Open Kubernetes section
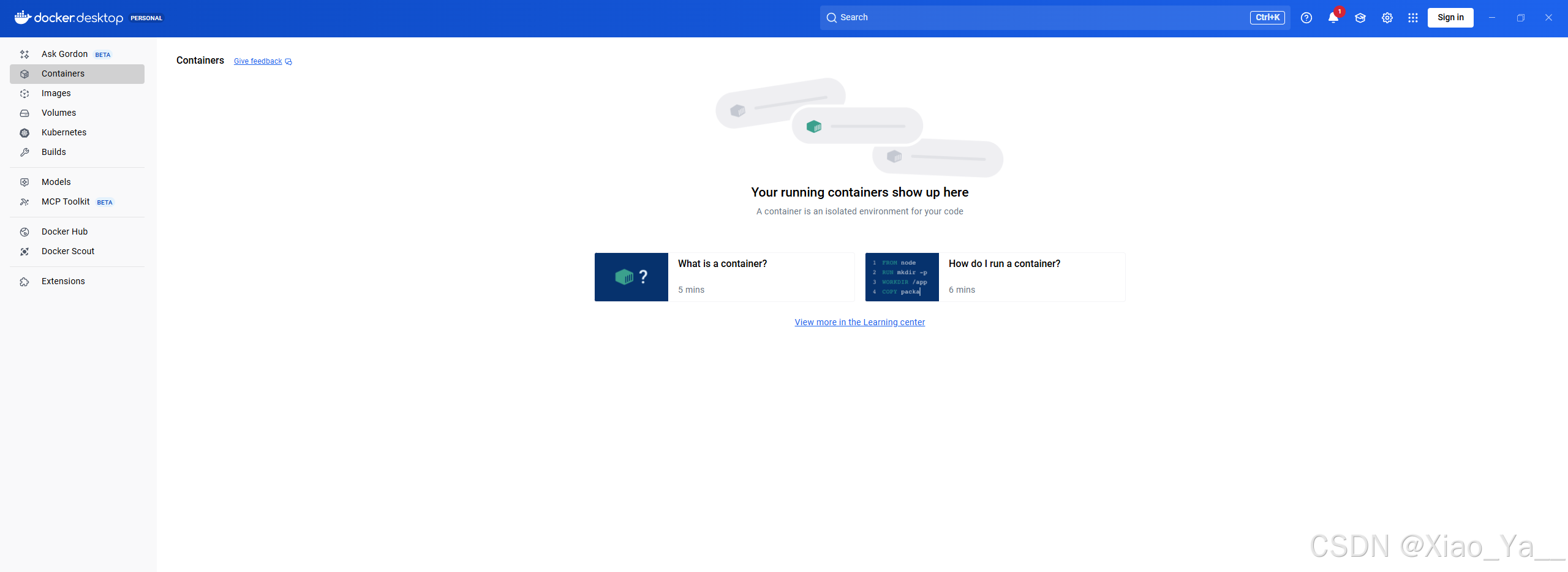This screenshot has width=1568, height=572. tap(77, 133)
